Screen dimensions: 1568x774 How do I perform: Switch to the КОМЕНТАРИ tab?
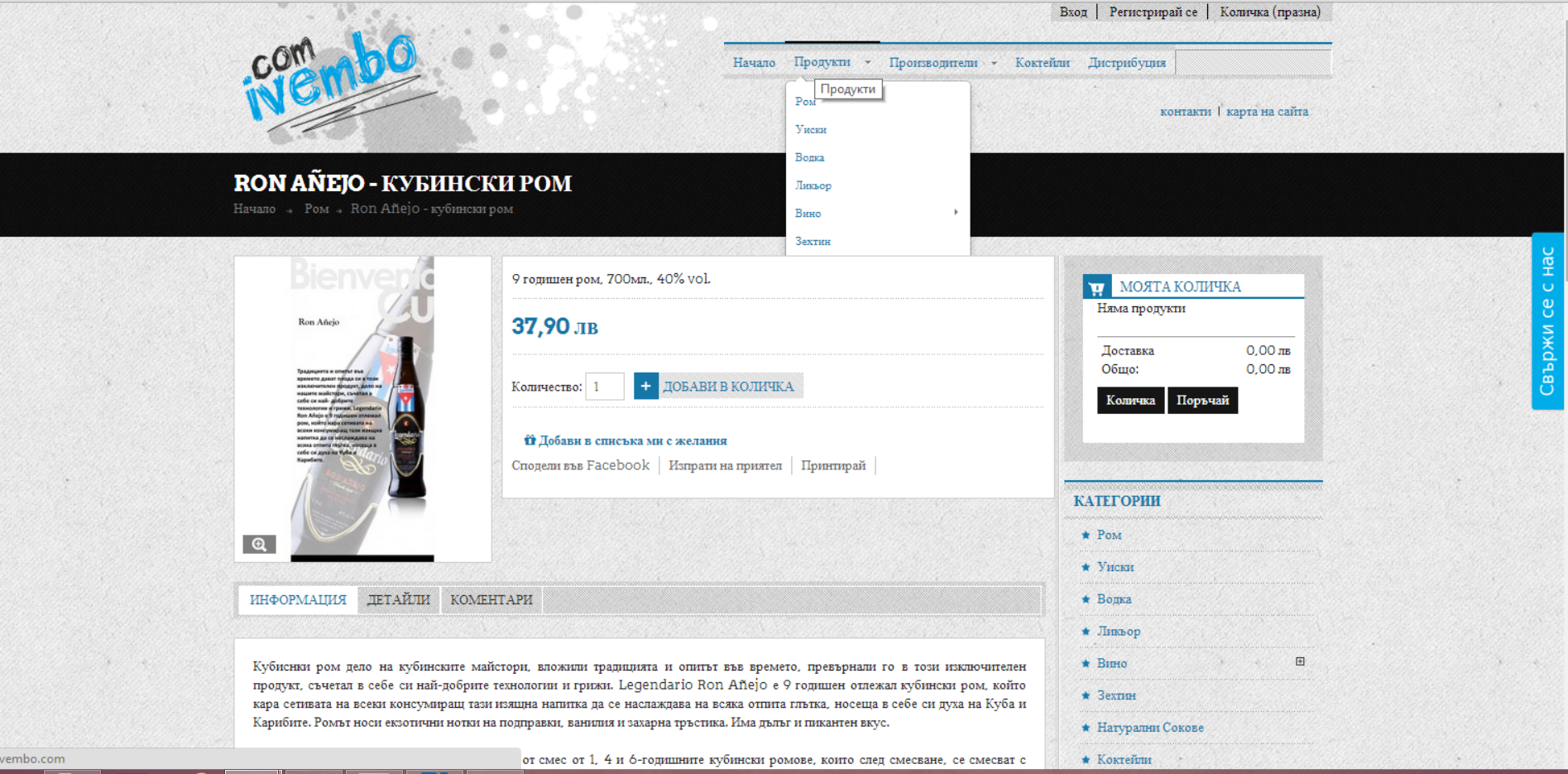tap(491, 599)
